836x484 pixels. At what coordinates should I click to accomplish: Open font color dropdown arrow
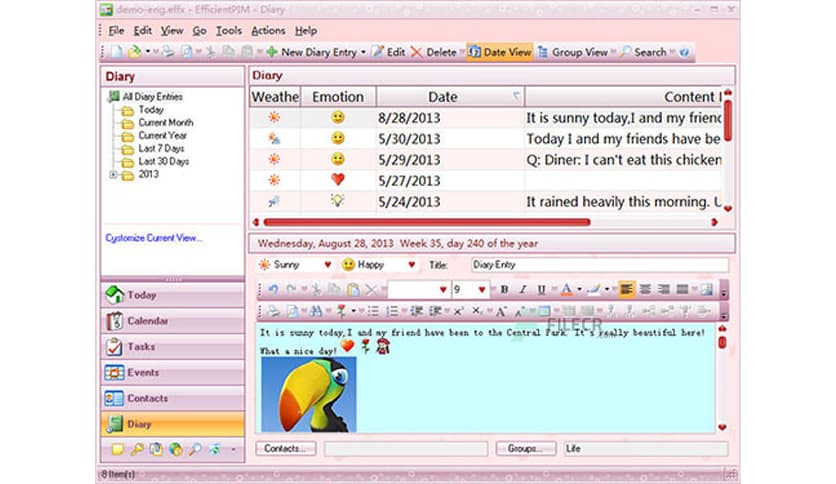point(579,289)
